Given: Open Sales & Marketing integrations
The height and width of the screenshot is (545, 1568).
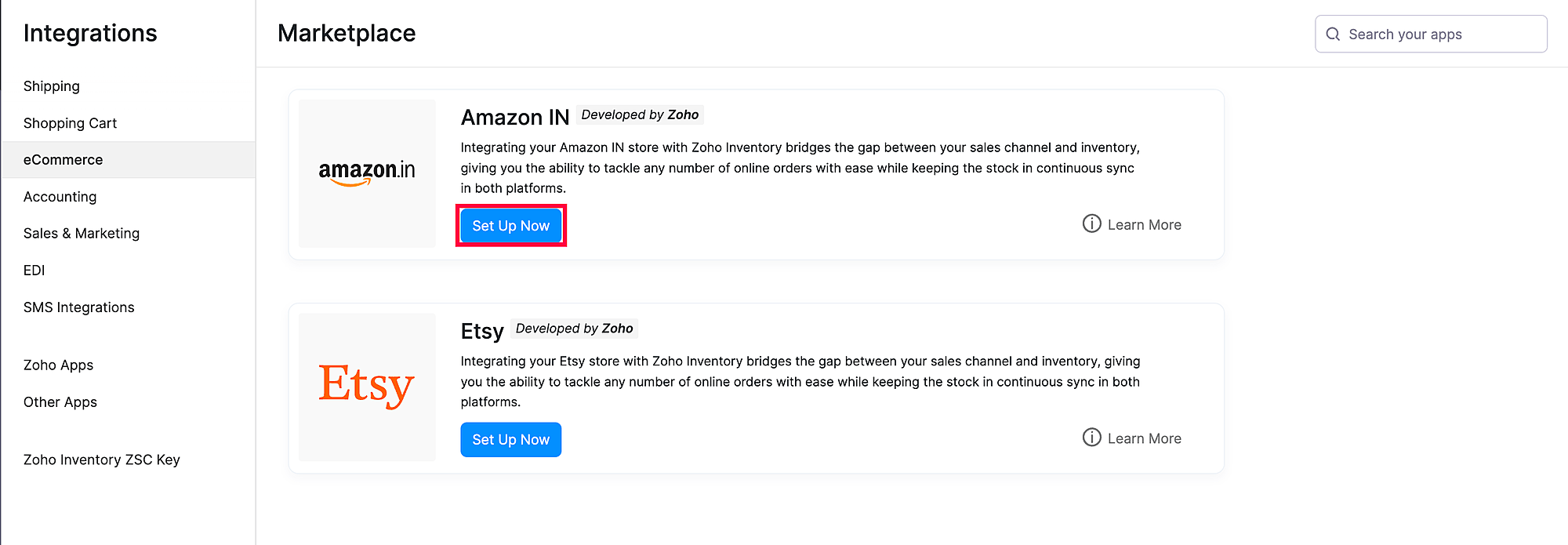Looking at the screenshot, I should (82, 234).
